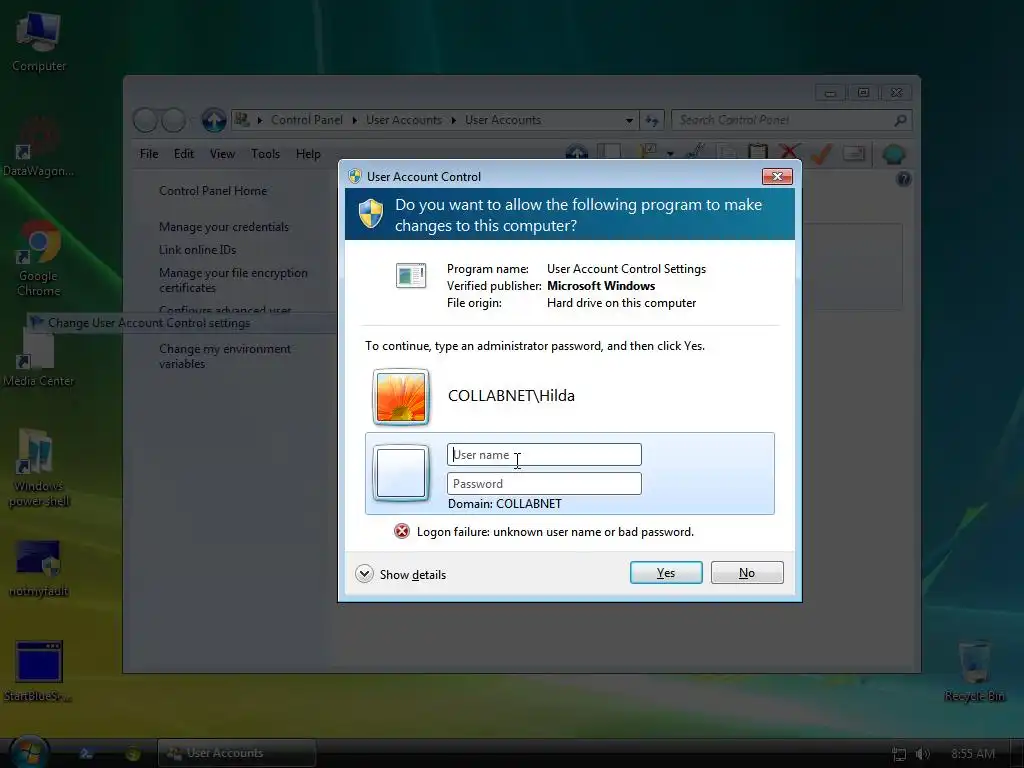Screen dimensions: 1024x768
Task: Open the View menu
Action: 222,154
